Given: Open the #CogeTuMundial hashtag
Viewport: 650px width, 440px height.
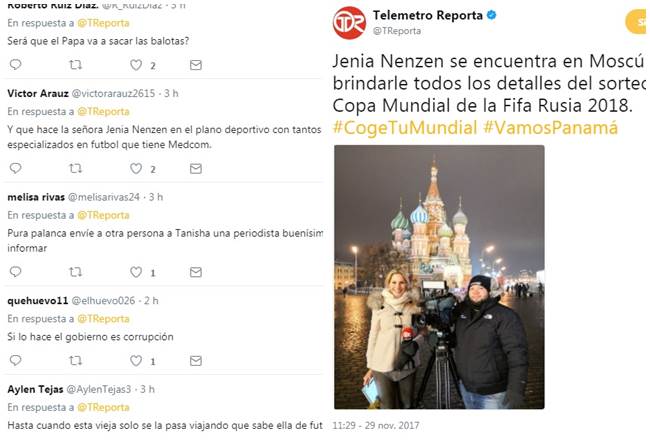Looking at the screenshot, I should 405,128.
